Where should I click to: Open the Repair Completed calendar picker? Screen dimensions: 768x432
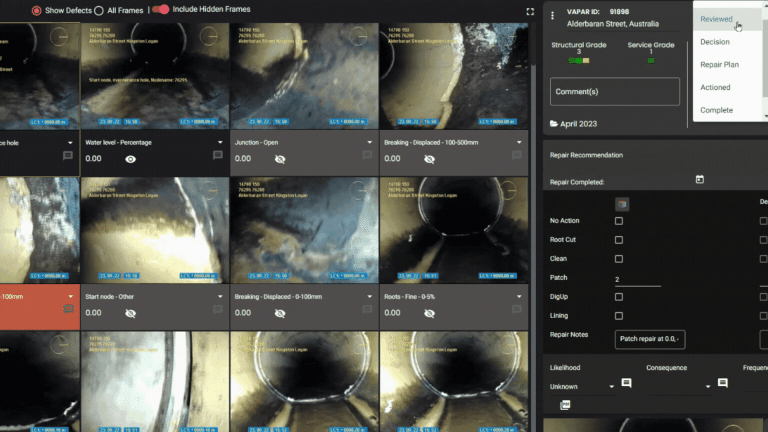point(699,180)
